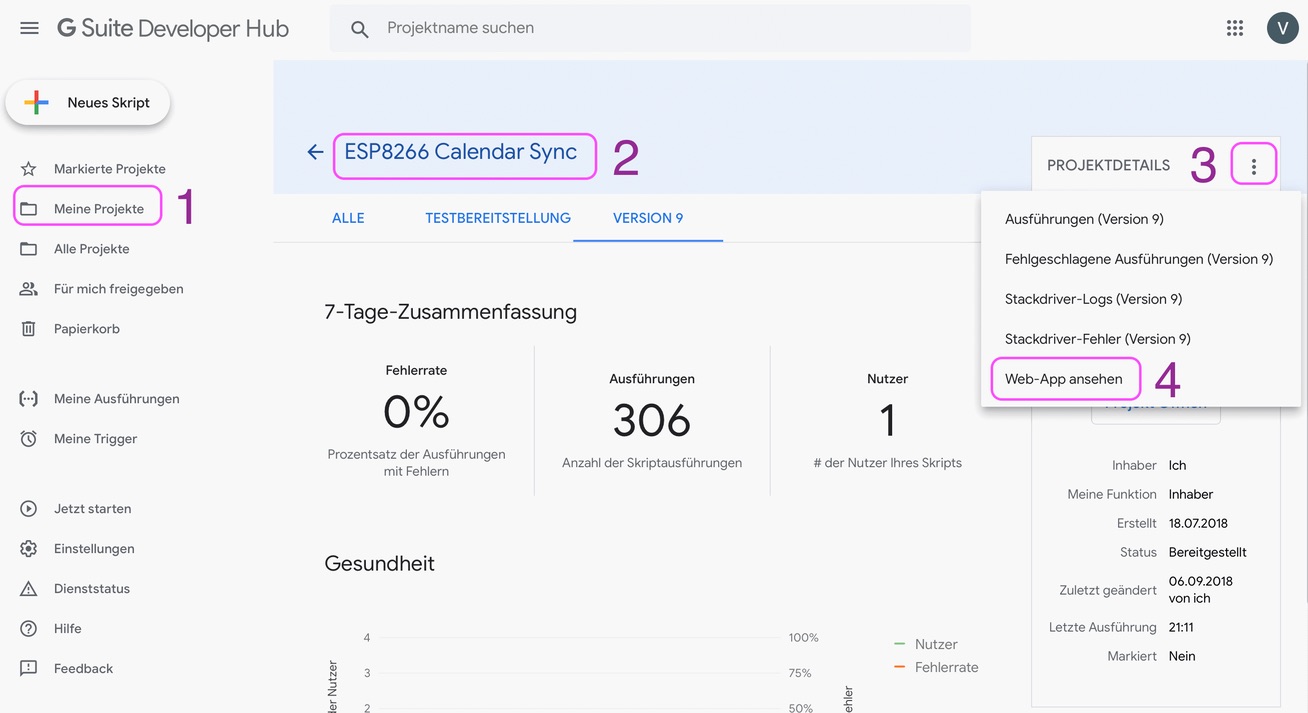Open the hamburger main menu
Viewport: 1308px width, 713px height.
29,28
